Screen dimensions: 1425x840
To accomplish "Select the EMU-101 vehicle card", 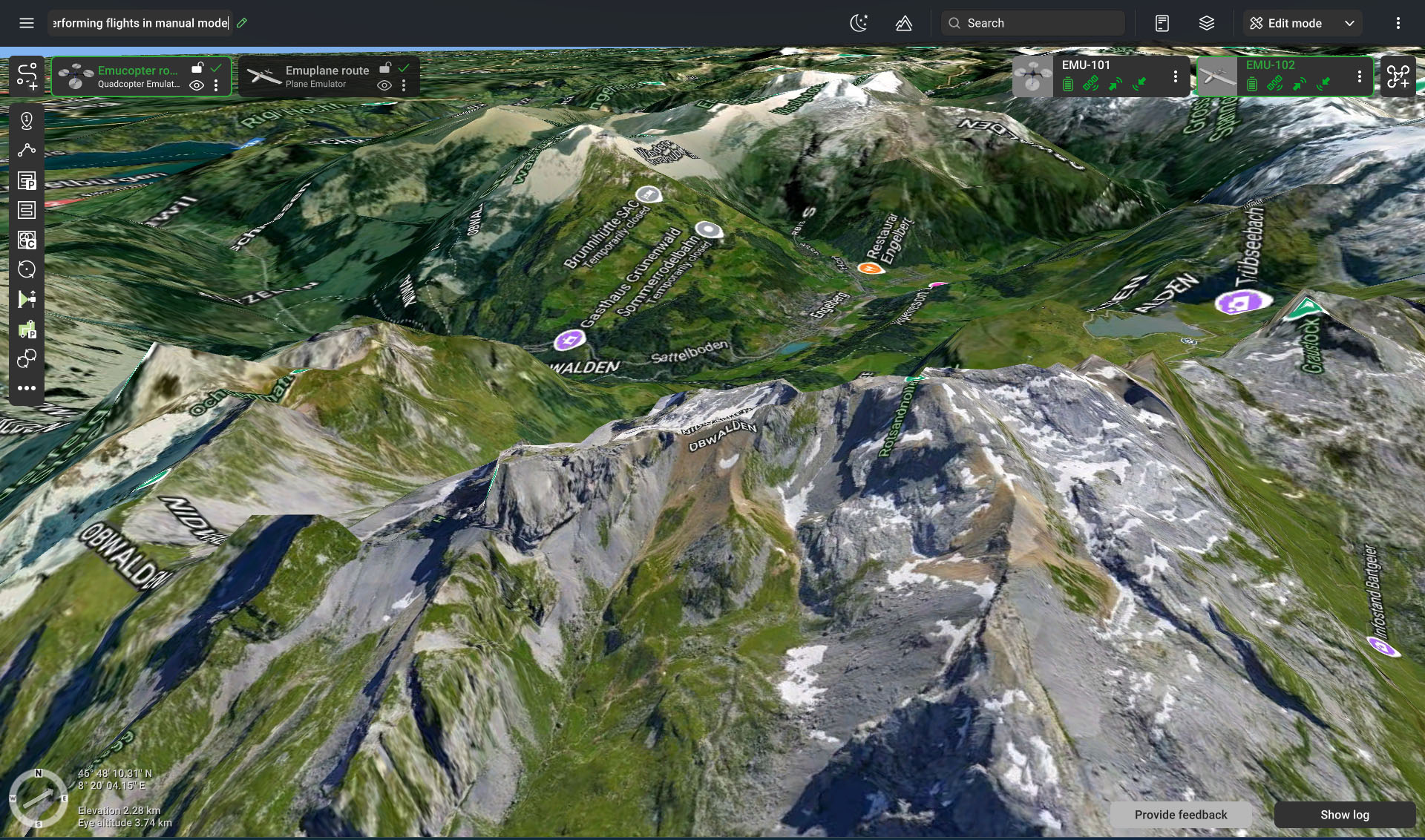I will point(1101,76).
